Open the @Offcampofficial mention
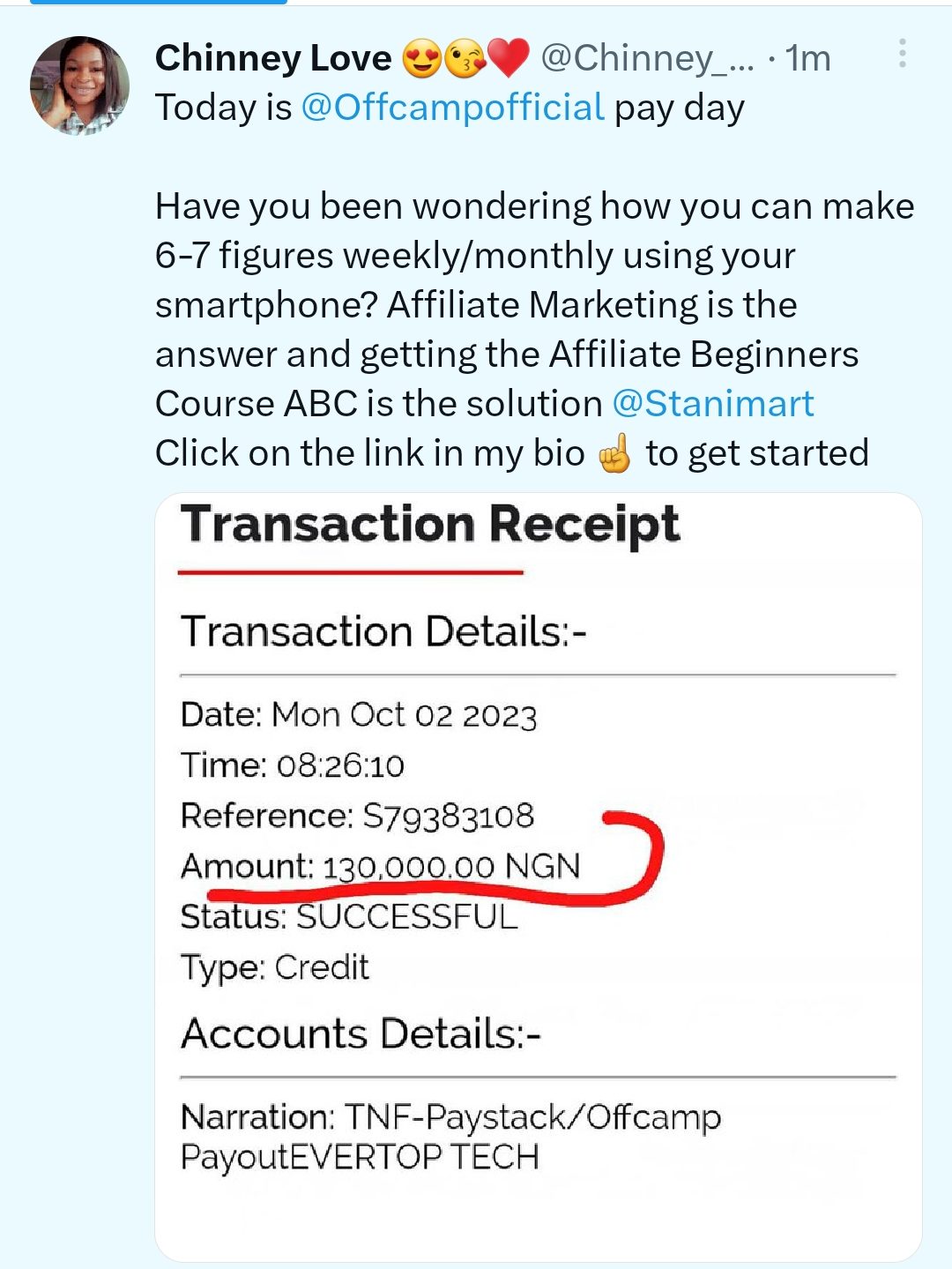This screenshot has width=952, height=1269. coord(452,108)
